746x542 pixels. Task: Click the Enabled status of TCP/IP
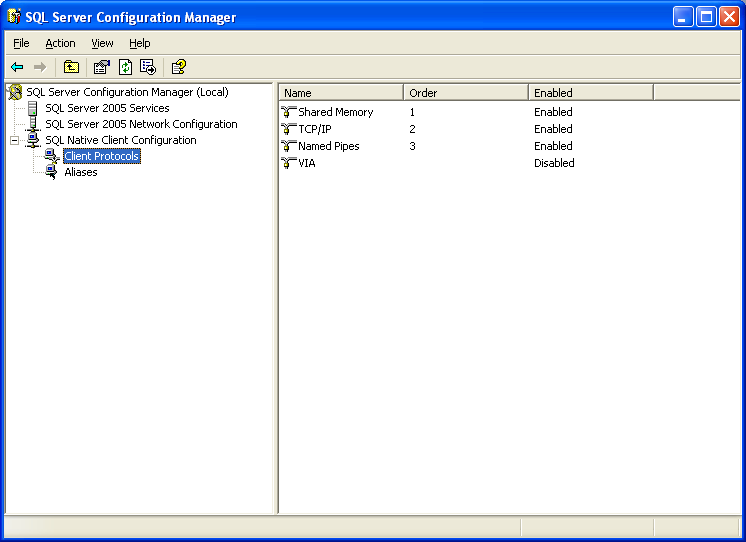coord(553,129)
